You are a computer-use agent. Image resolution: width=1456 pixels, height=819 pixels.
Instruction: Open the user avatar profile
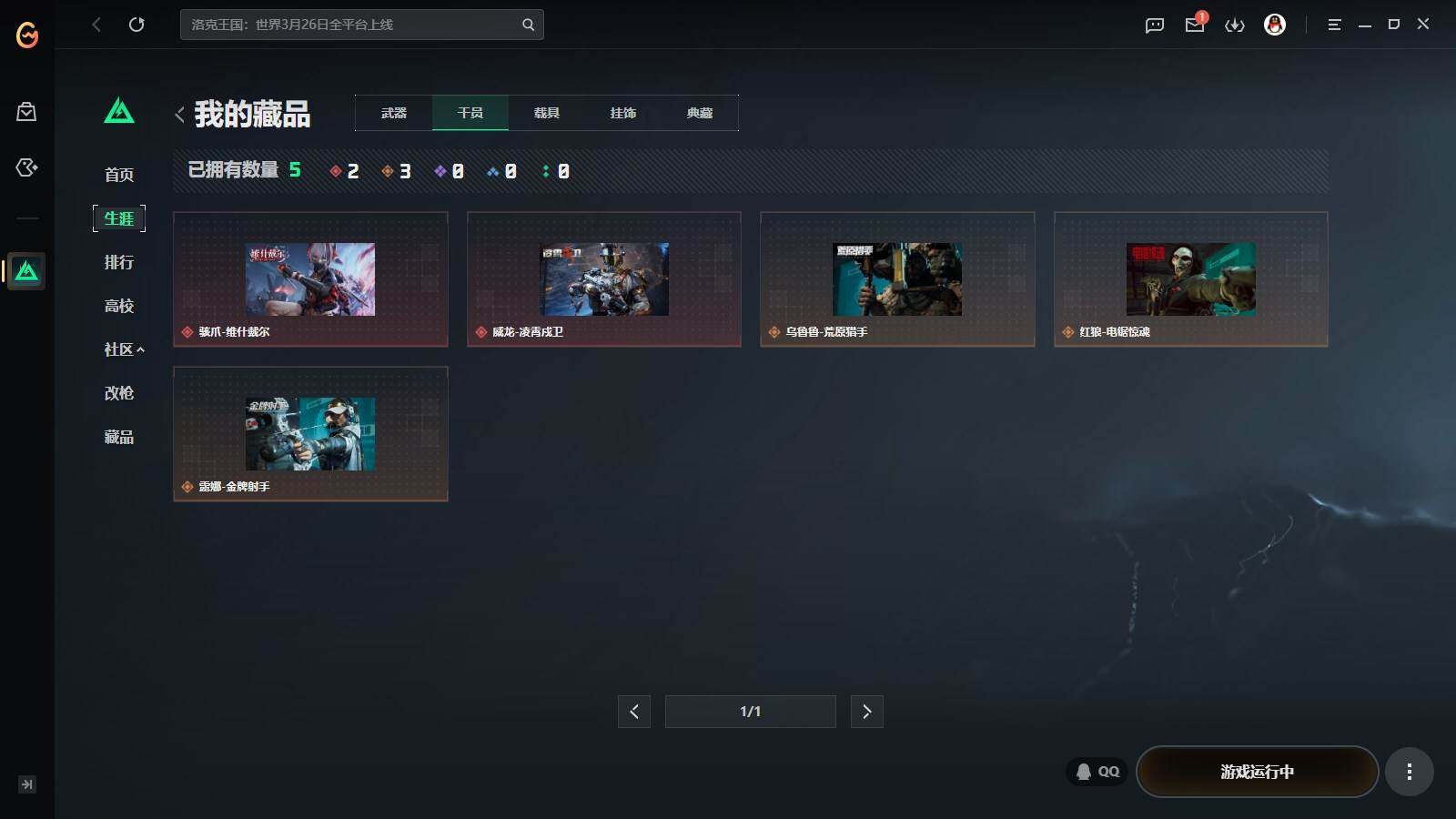click(1275, 25)
